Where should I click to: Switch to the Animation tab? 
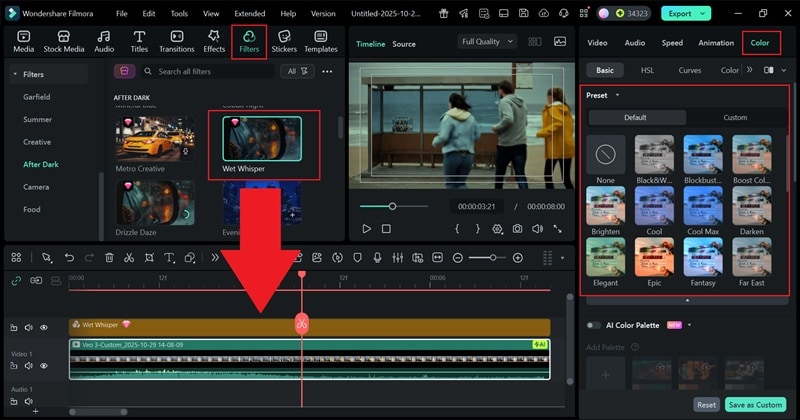pyautogui.click(x=716, y=43)
